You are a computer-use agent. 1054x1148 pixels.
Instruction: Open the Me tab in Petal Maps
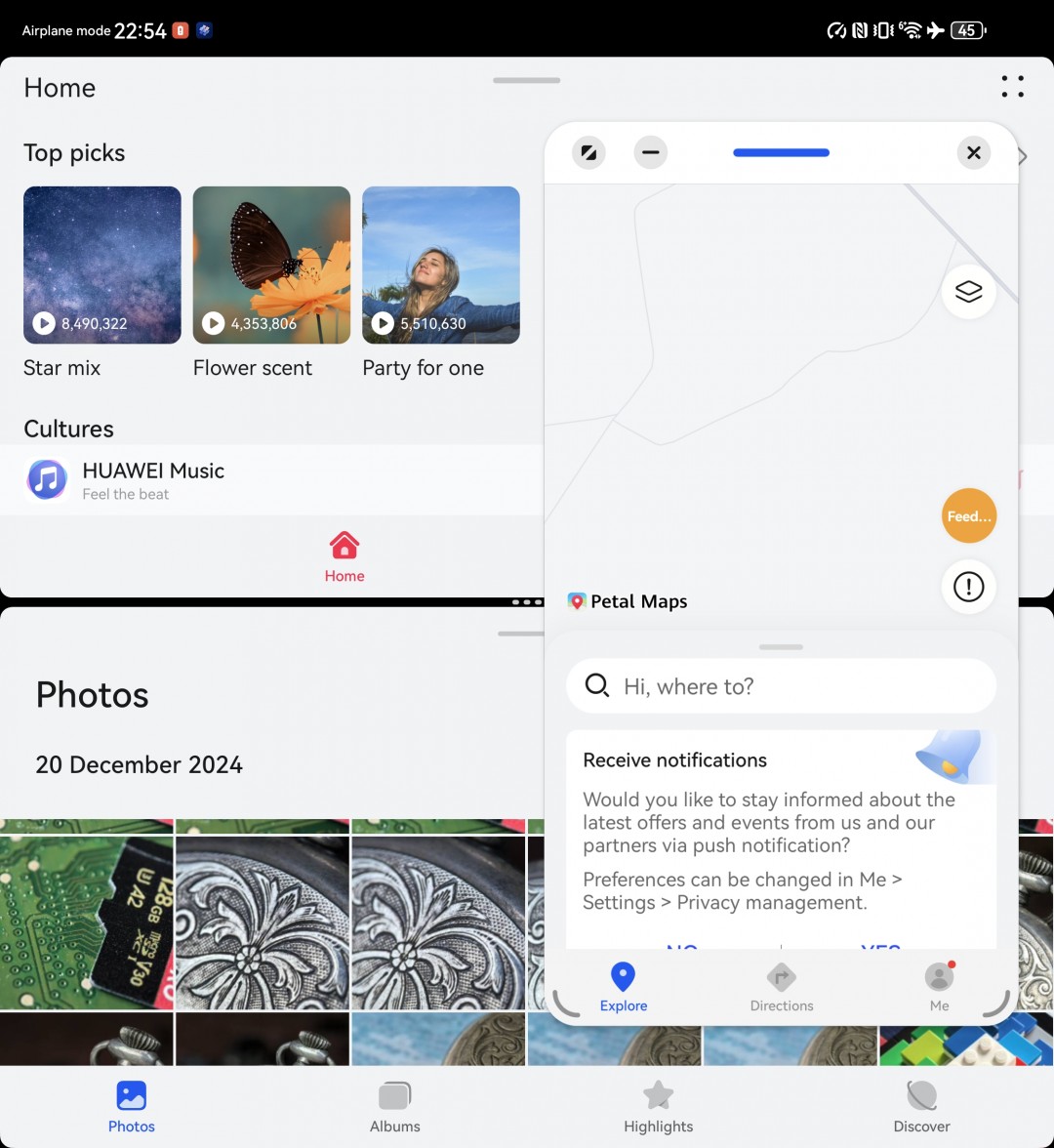click(939, 987)
